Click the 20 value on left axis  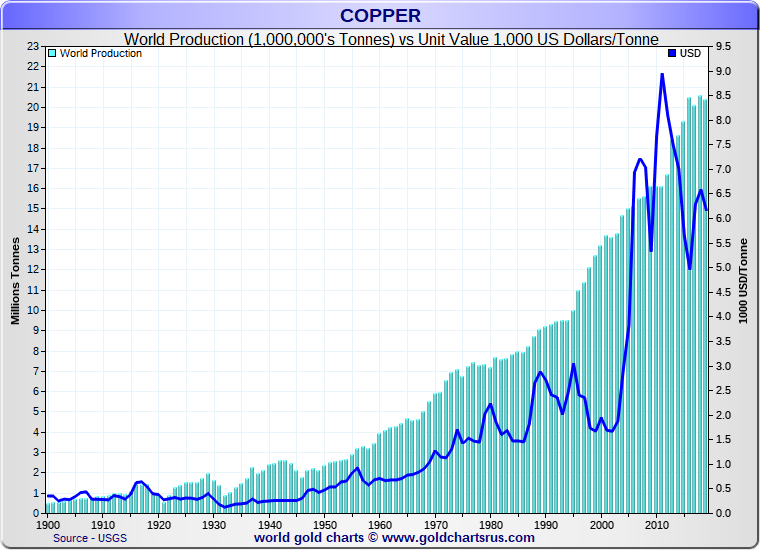[32, 107]
